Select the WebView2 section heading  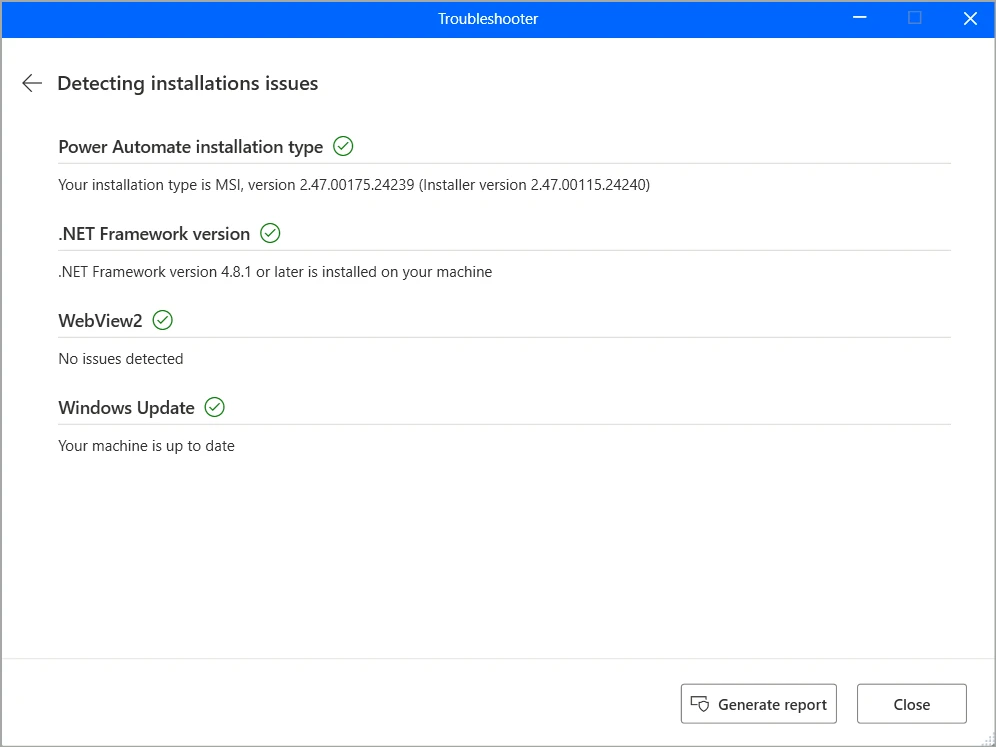[x=100, y=321]
